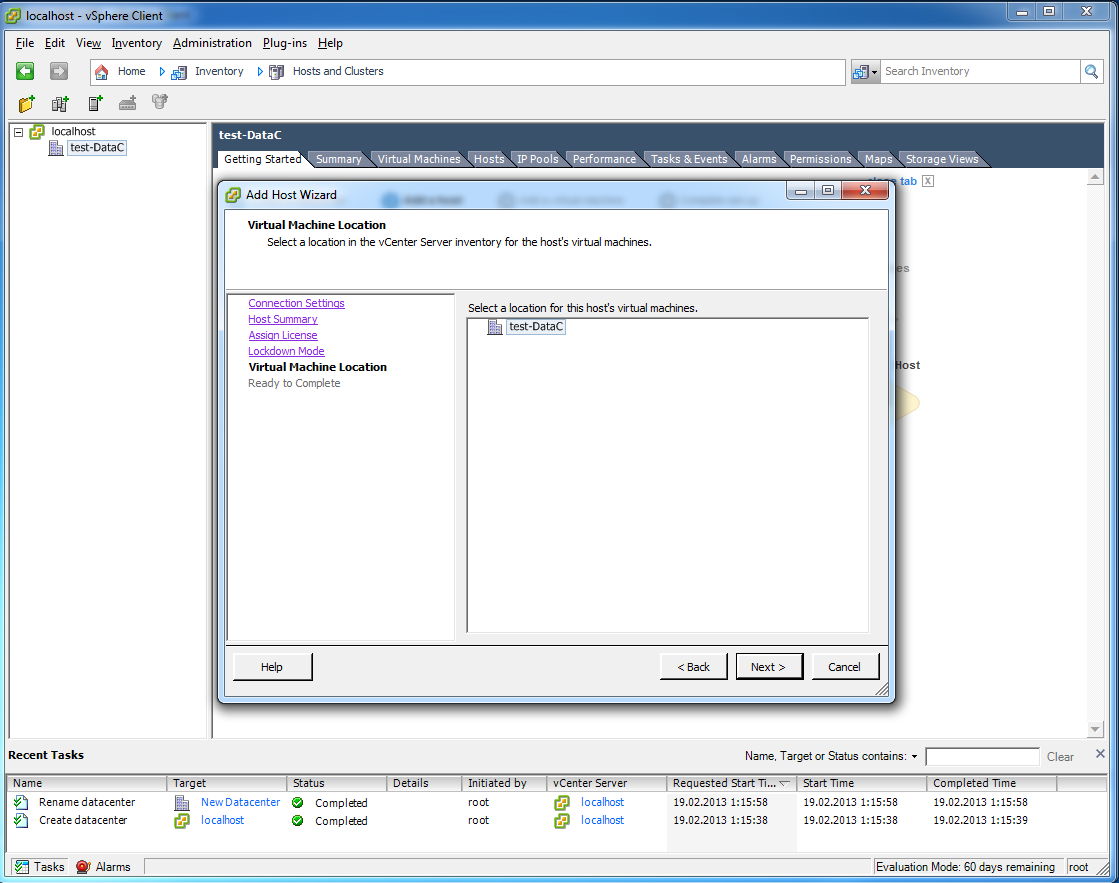Screen dimensions: 1119x883
Task: Click the Tasks label in status bar
Action: [x=49, y=867]
